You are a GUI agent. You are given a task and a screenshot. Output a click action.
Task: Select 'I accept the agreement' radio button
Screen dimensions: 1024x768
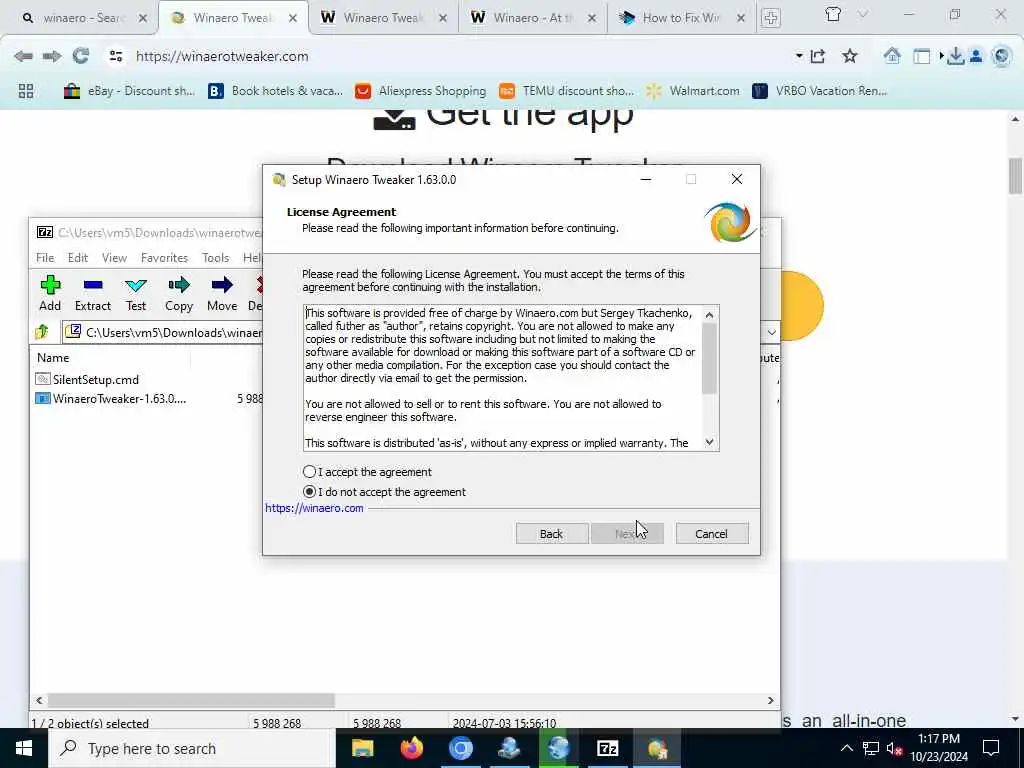pos(310,472)
